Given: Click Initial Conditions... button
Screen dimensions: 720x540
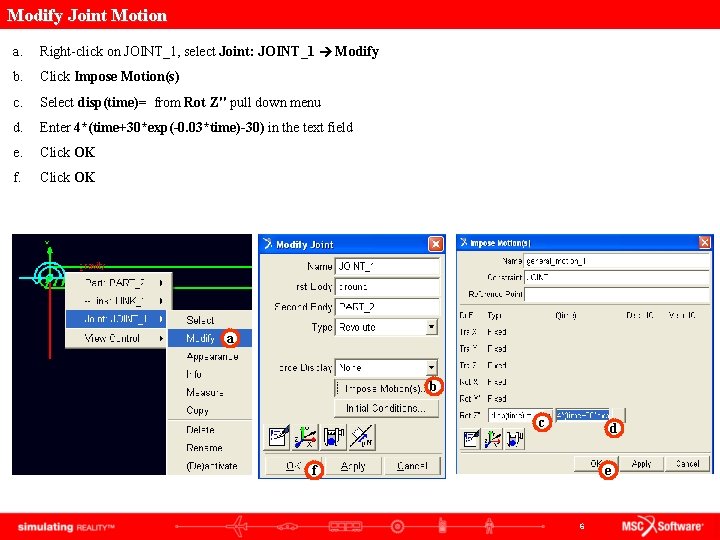Looking at the screenshot, I should click(x=386, y=408).
